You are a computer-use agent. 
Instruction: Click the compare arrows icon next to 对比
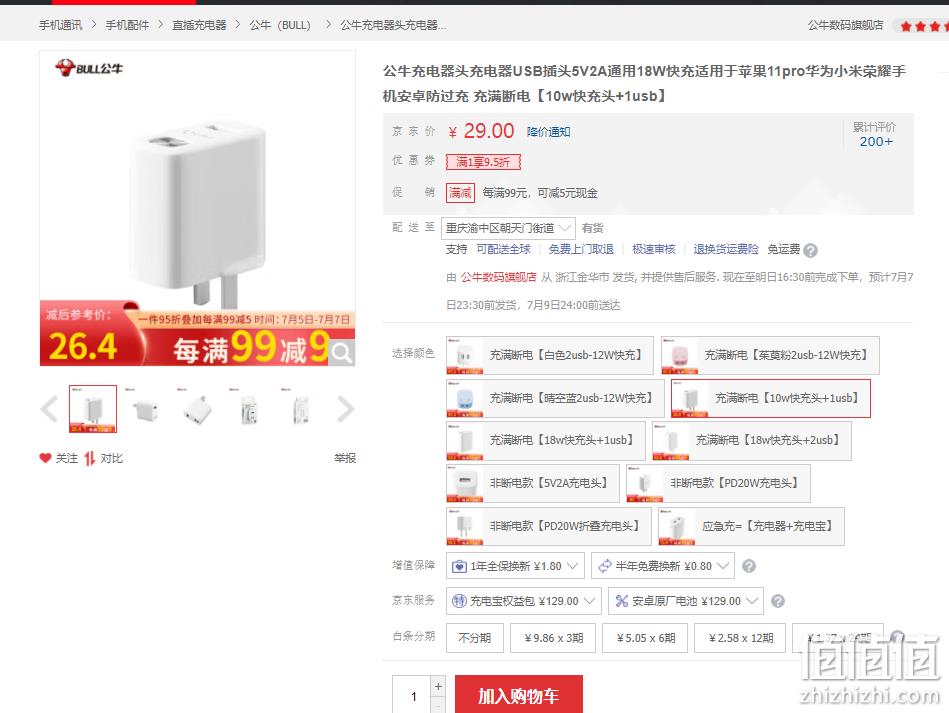click(x=90, y=458)
